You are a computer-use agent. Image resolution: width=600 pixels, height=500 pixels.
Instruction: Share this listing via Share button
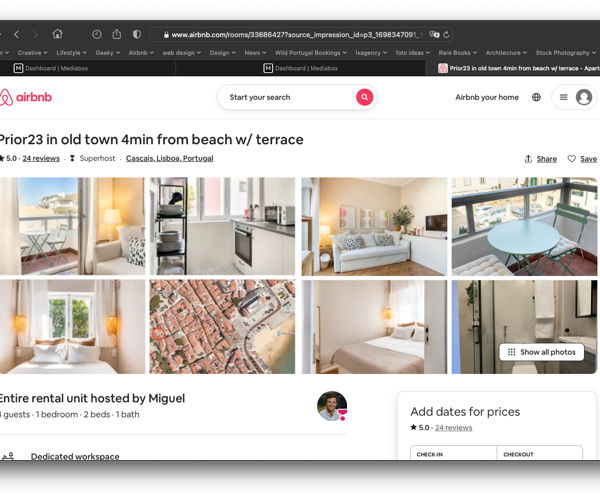(540, 159)
